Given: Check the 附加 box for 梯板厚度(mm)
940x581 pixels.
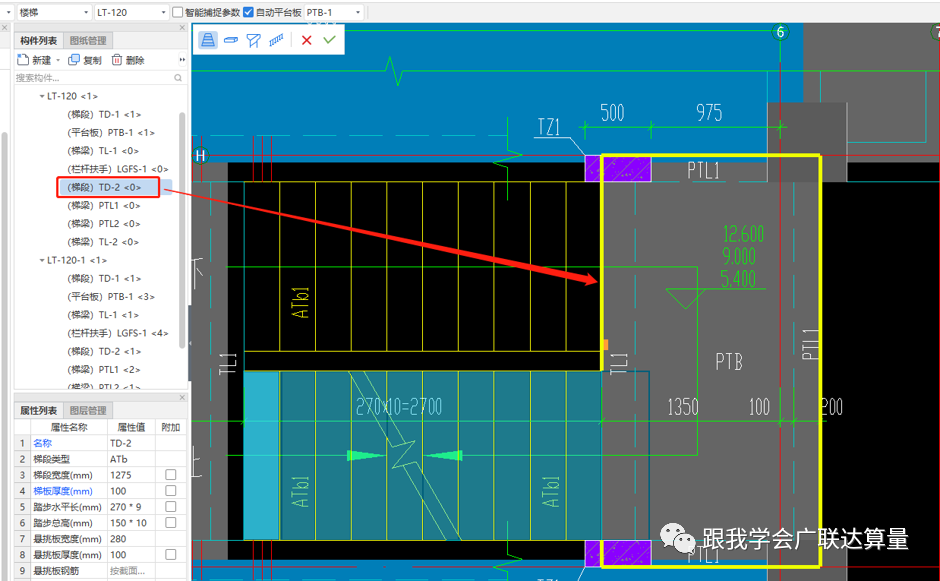Looking at the screenshot, I should [x=171, y=490].
